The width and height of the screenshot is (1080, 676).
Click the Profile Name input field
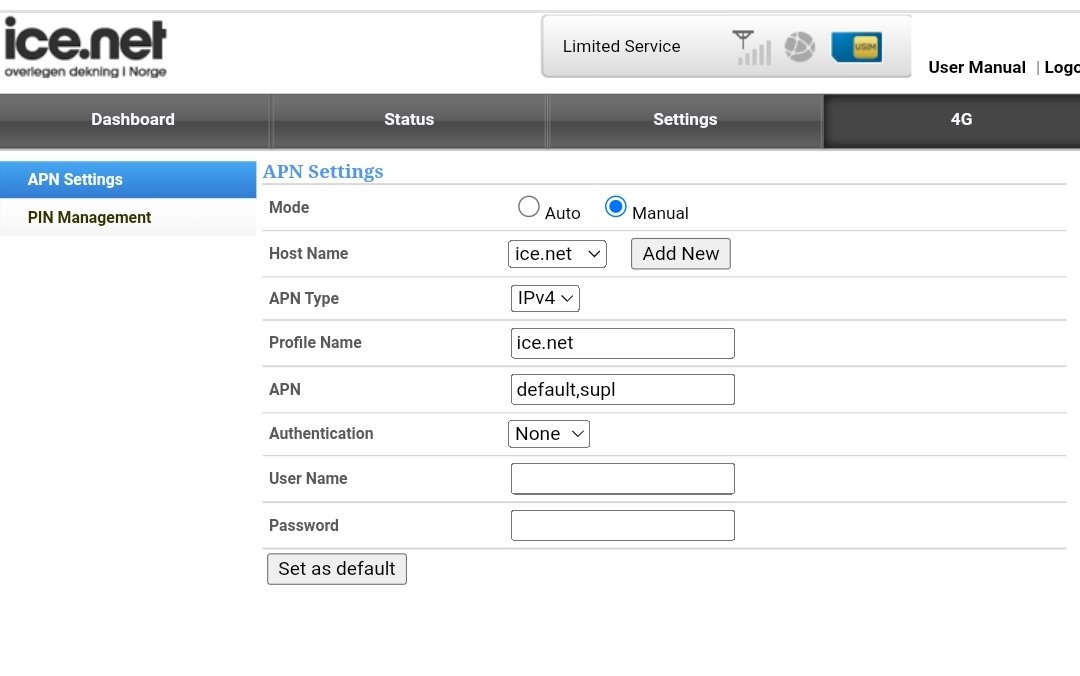pyautogui.click(x=623, y=343)
